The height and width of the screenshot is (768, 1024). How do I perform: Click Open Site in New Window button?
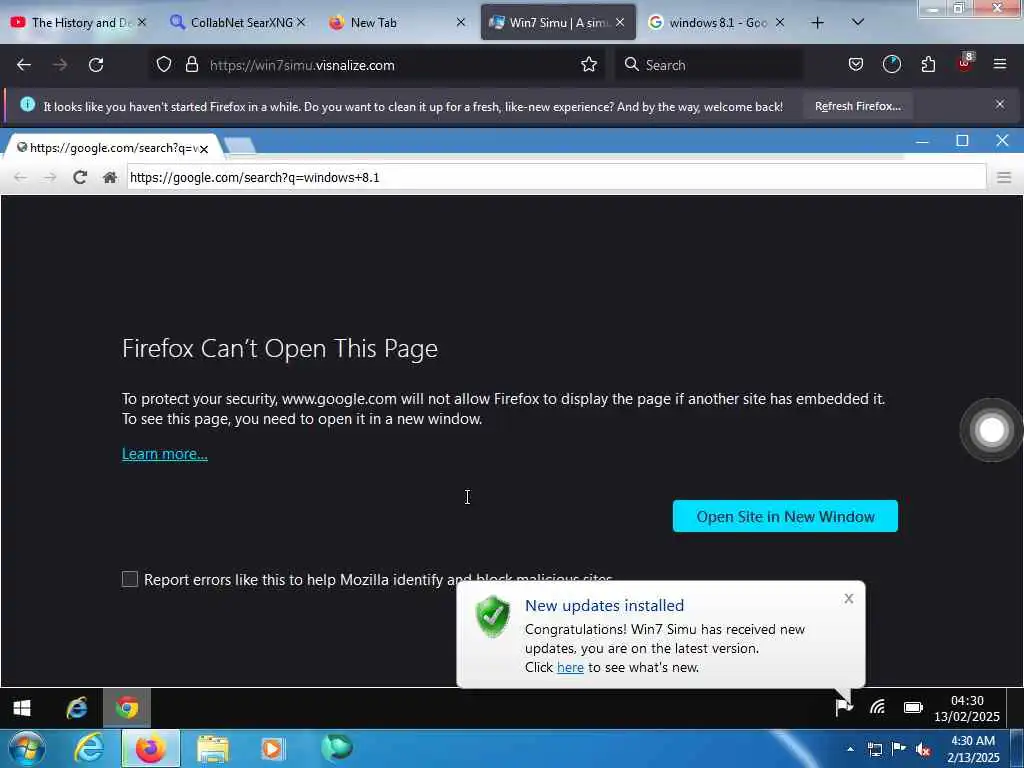tap(785, 516)
